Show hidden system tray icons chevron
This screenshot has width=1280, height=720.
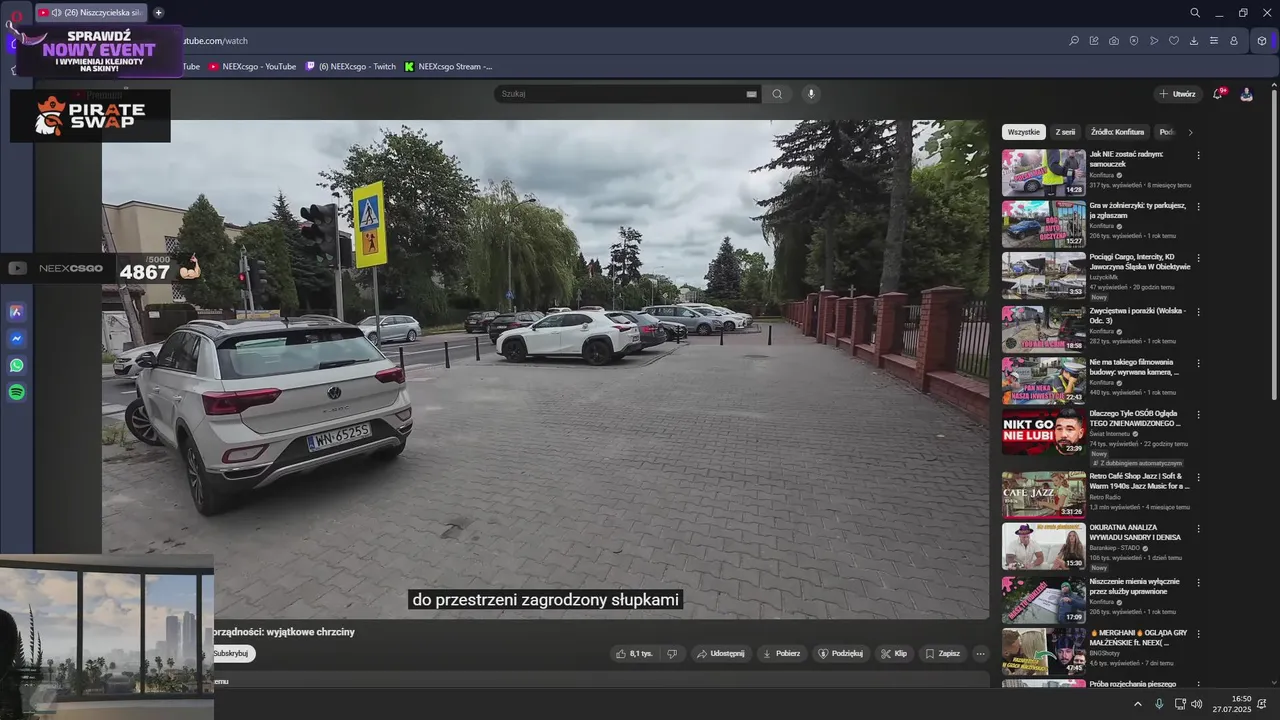pyautogui.click(x=1138, y=704)
